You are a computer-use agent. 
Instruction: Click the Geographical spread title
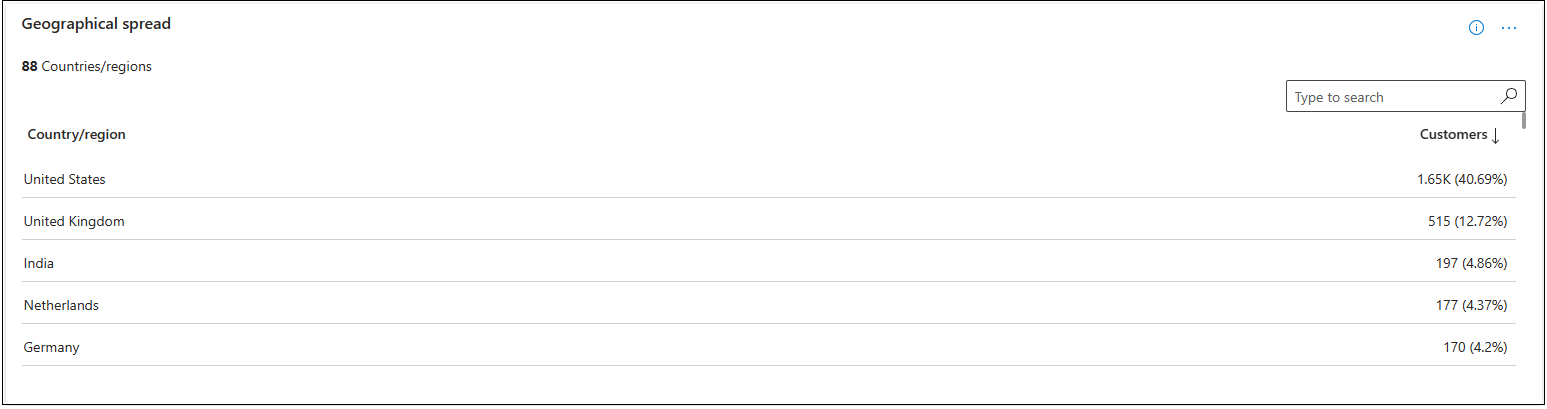(96, 24)
